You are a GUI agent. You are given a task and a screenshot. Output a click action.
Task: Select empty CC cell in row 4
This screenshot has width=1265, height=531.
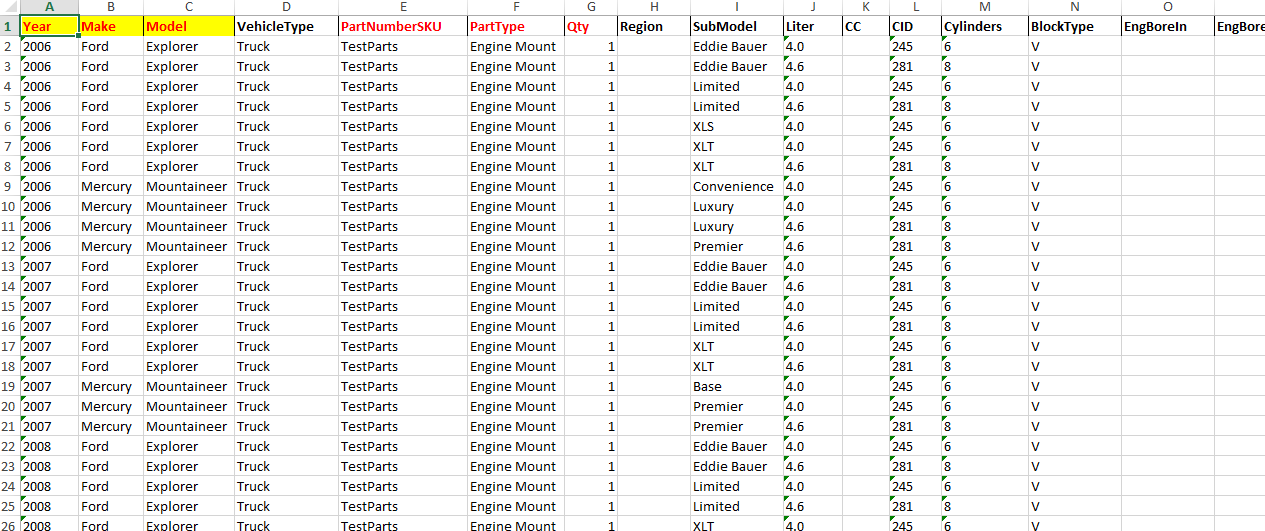866,86
